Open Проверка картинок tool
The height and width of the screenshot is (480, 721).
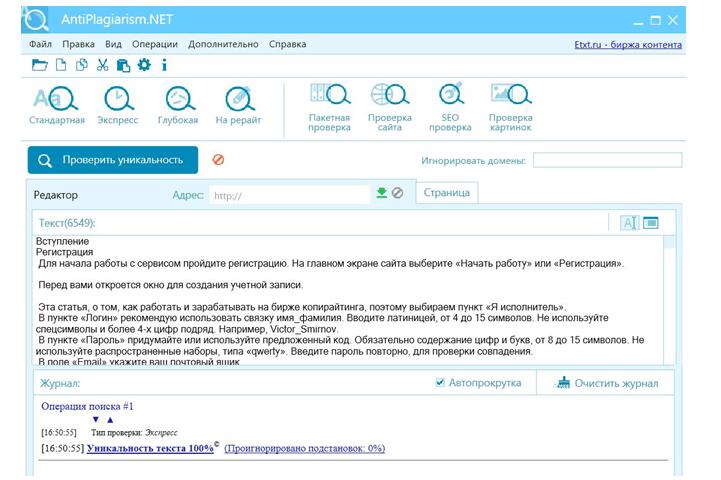511,108
